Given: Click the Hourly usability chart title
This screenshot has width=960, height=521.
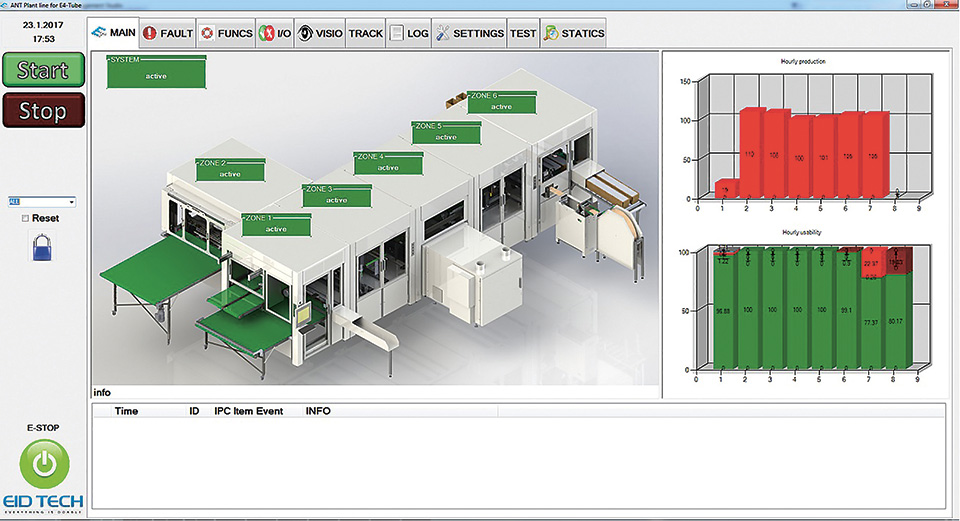Looking at the screenshot, I should 801,232.
